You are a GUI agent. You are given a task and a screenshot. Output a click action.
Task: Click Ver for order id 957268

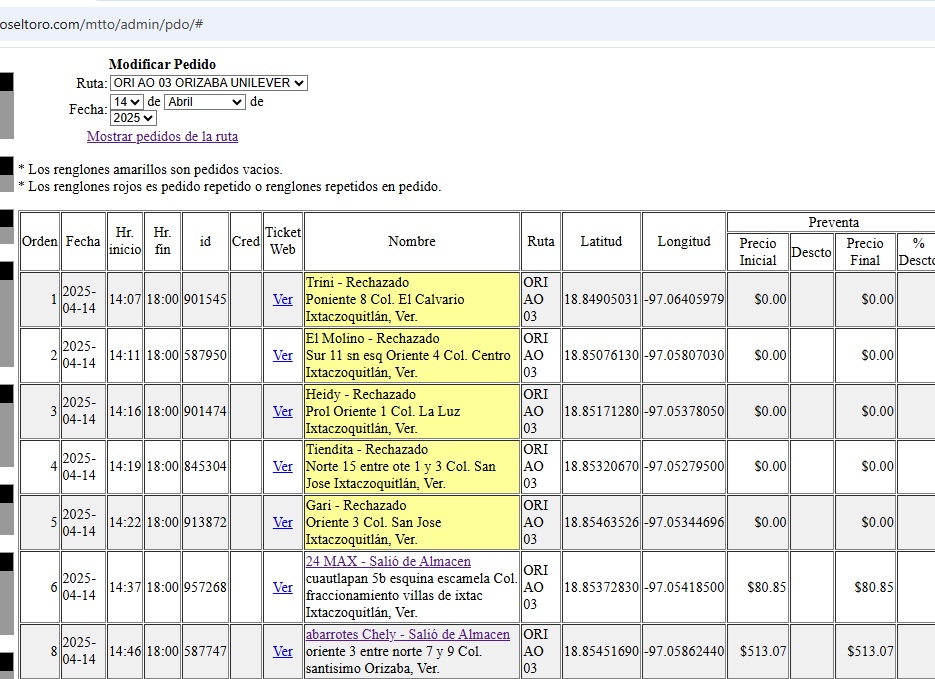click(x=283, y=587)
